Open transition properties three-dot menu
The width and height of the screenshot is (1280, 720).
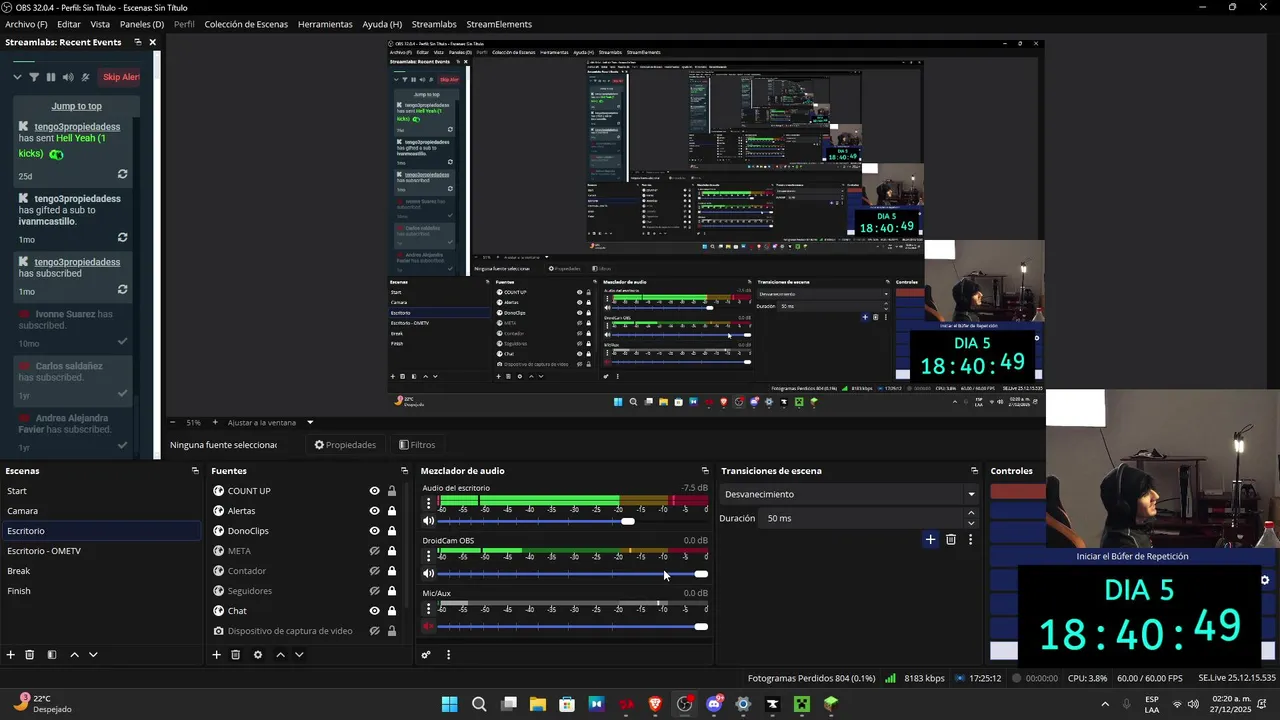click(x=970, y=540)
